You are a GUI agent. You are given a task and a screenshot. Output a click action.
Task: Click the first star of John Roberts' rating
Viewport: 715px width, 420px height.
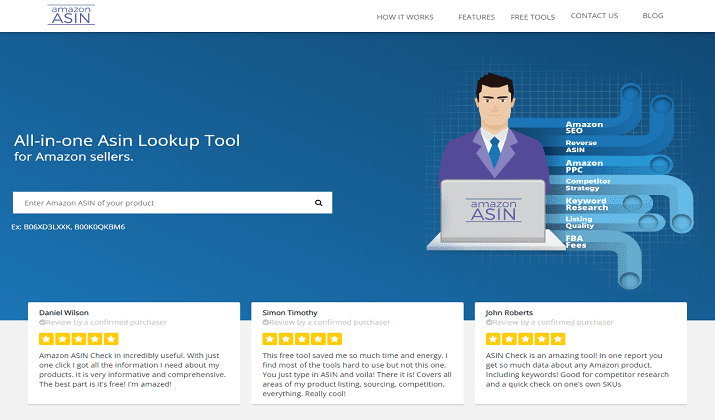click(493, 339)
